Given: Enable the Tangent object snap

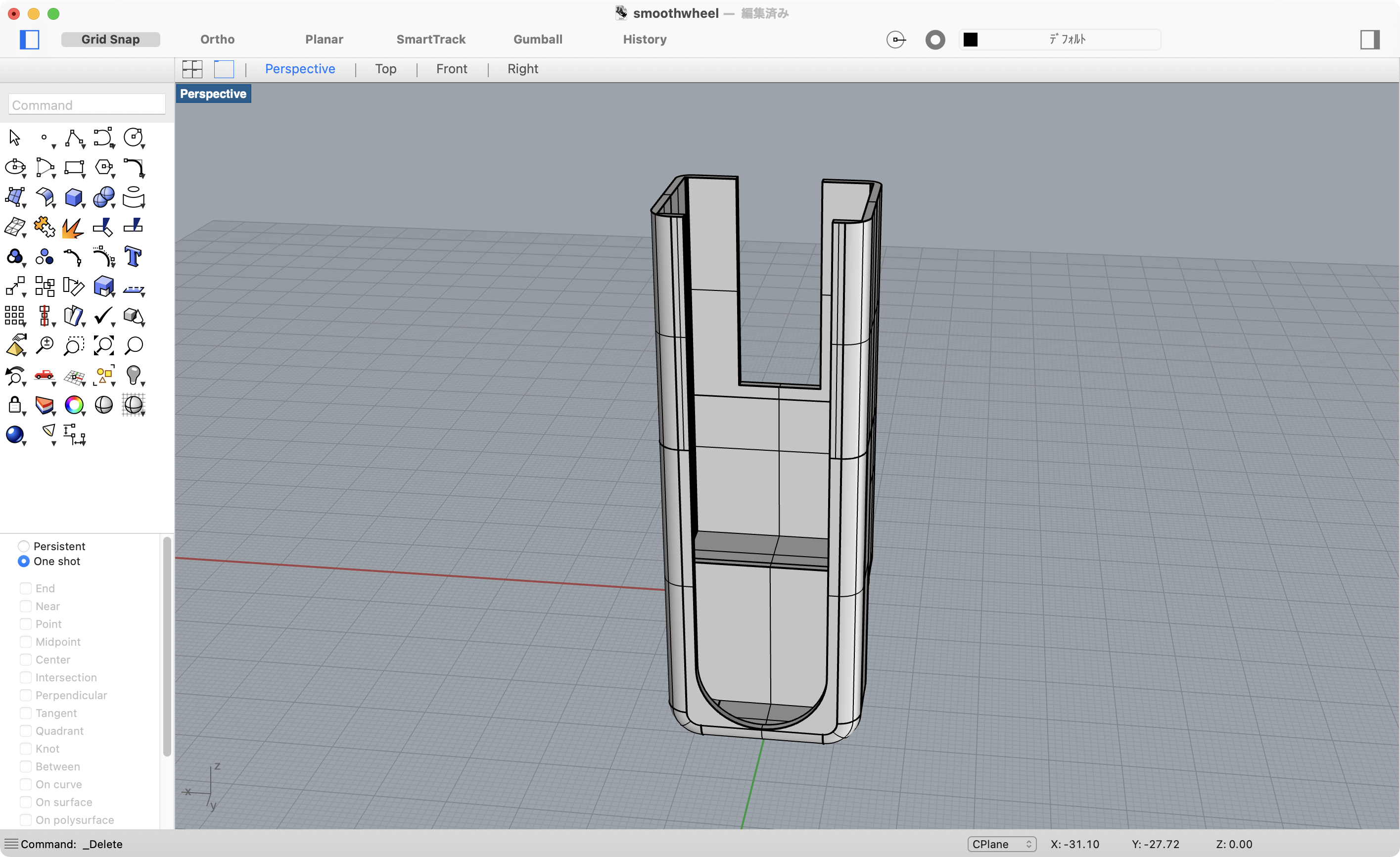Looking at the screenshot, I should 26,713.
